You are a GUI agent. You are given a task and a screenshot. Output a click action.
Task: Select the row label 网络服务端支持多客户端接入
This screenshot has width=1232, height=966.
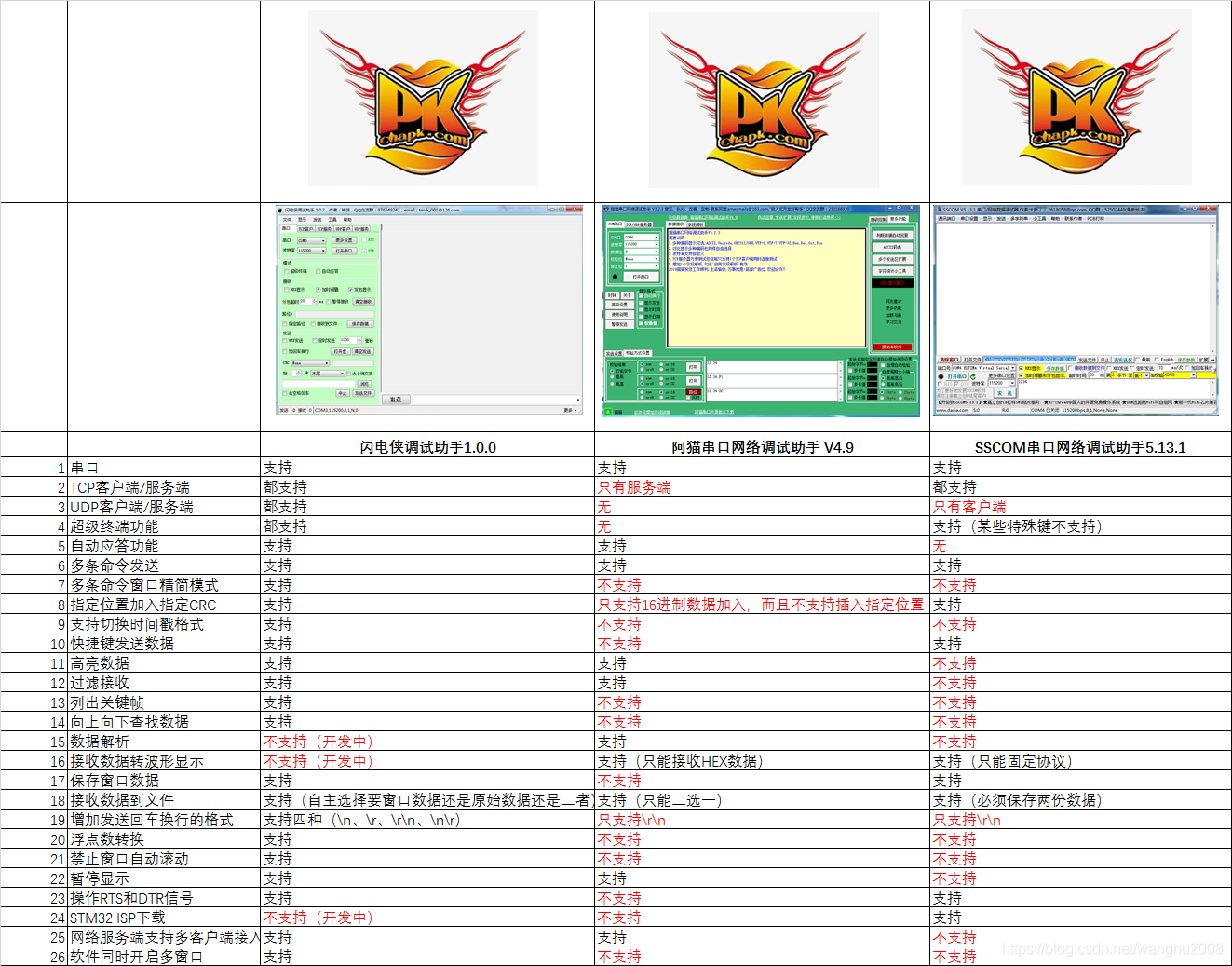(x=164, y=937)
